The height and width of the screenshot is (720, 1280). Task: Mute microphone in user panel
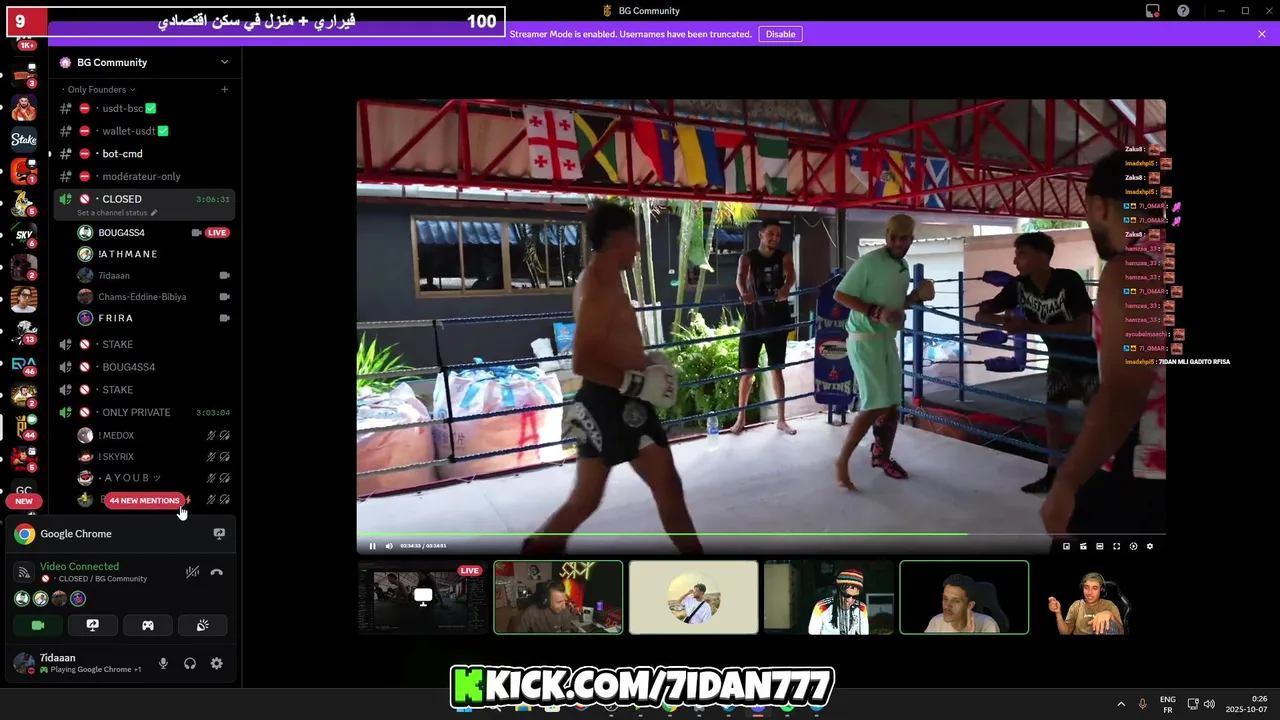(163, 663)
